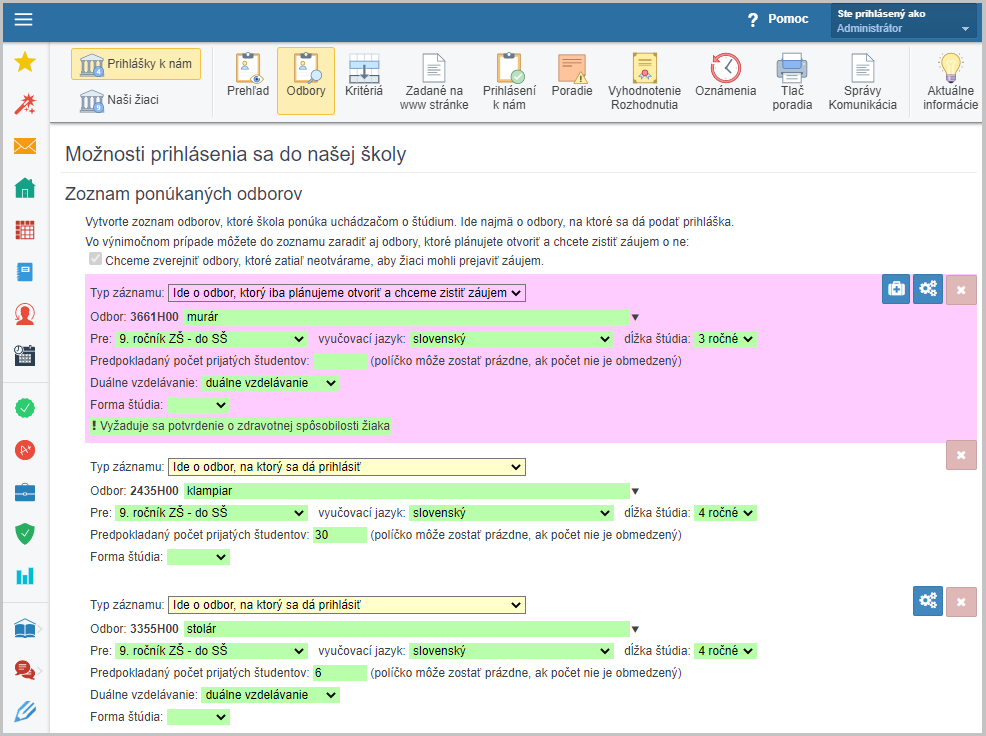Open the Poradie toolbar item
This screenshot has width=986, height=736.
click(572, 76)
